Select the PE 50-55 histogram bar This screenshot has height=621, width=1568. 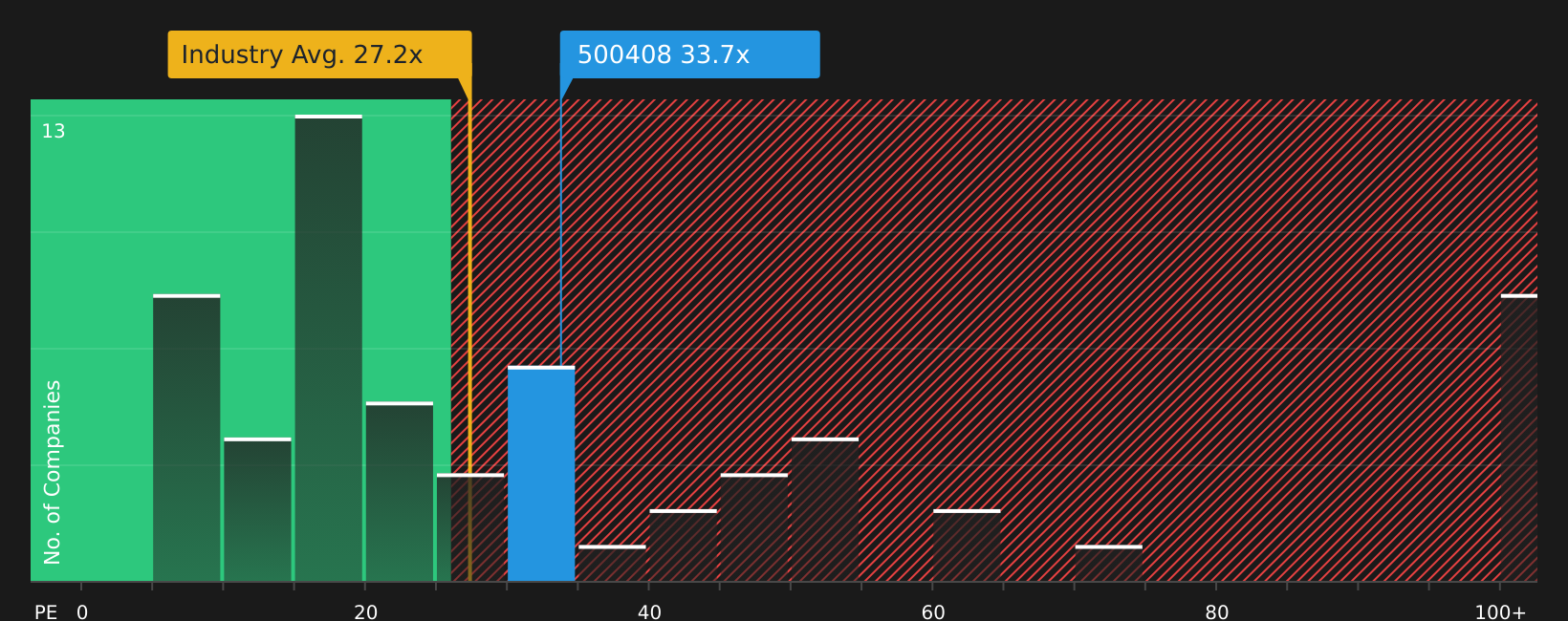click(825, 509)
